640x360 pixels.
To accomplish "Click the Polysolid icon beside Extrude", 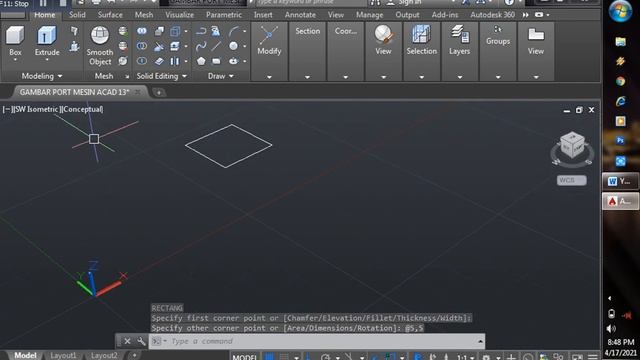I will pos(74,31).
